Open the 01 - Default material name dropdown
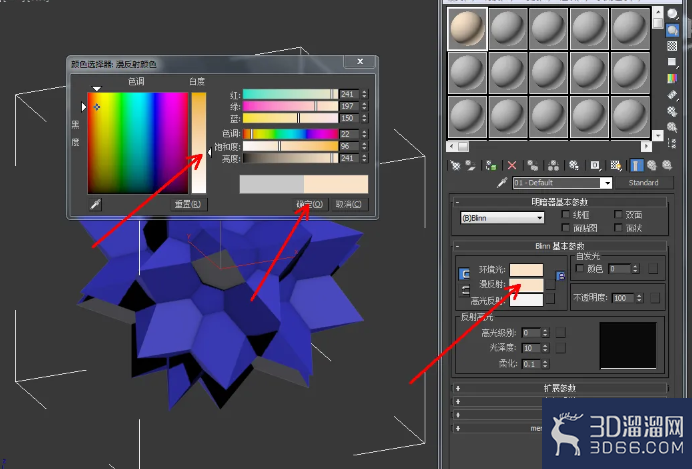692x469 pixels. tap(608, 183)
